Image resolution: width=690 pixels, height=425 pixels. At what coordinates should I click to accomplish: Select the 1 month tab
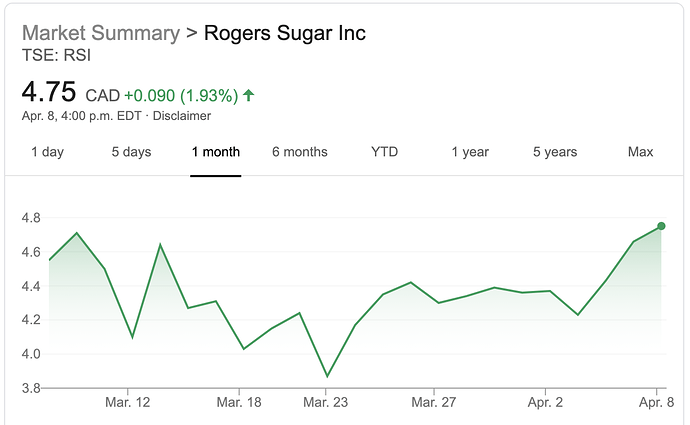[x=216, y=152]
